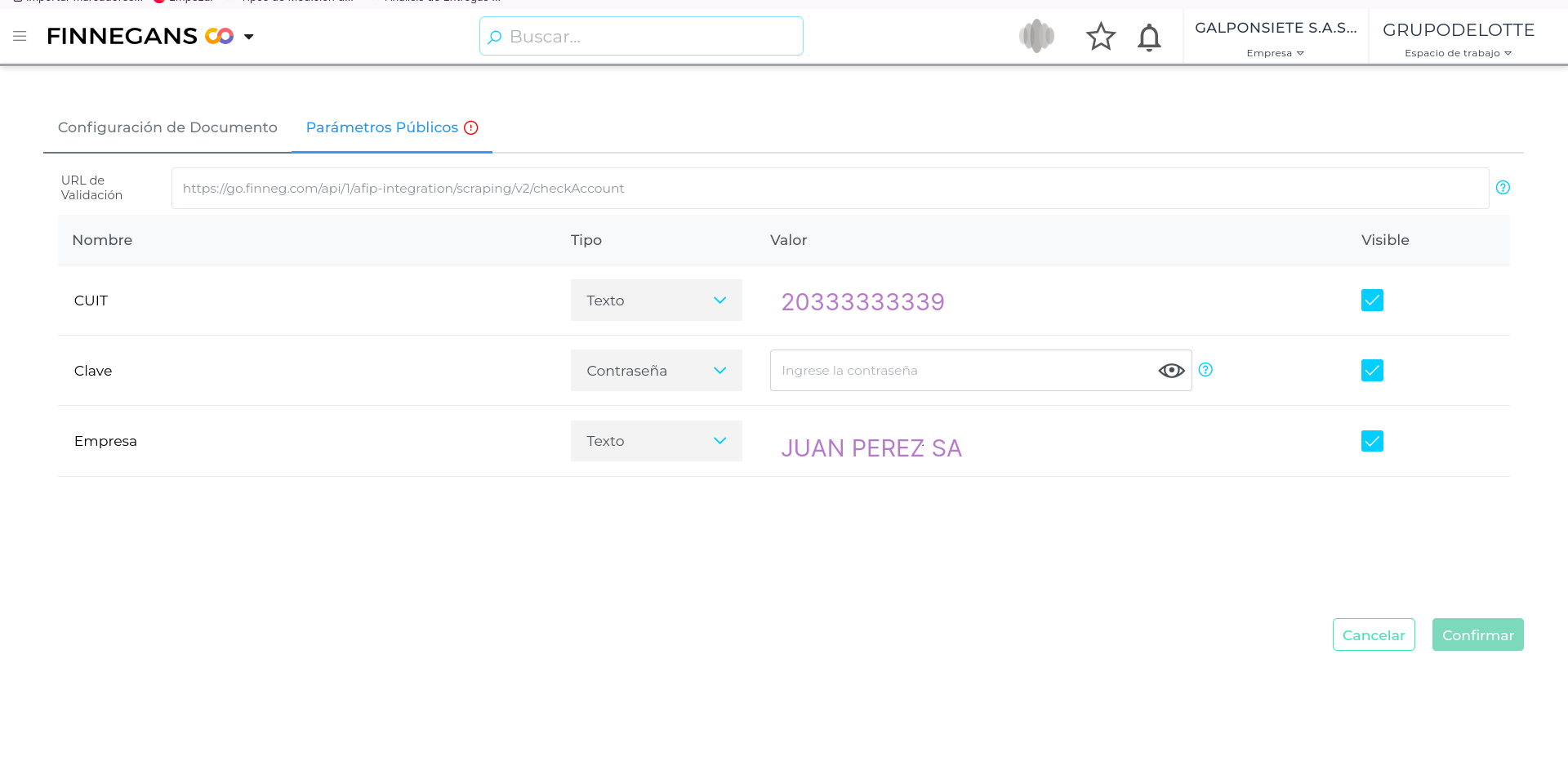Open the Contraseña type dropdown for Clave
The width and height of the screenshot is (1568, 757).
656,371
